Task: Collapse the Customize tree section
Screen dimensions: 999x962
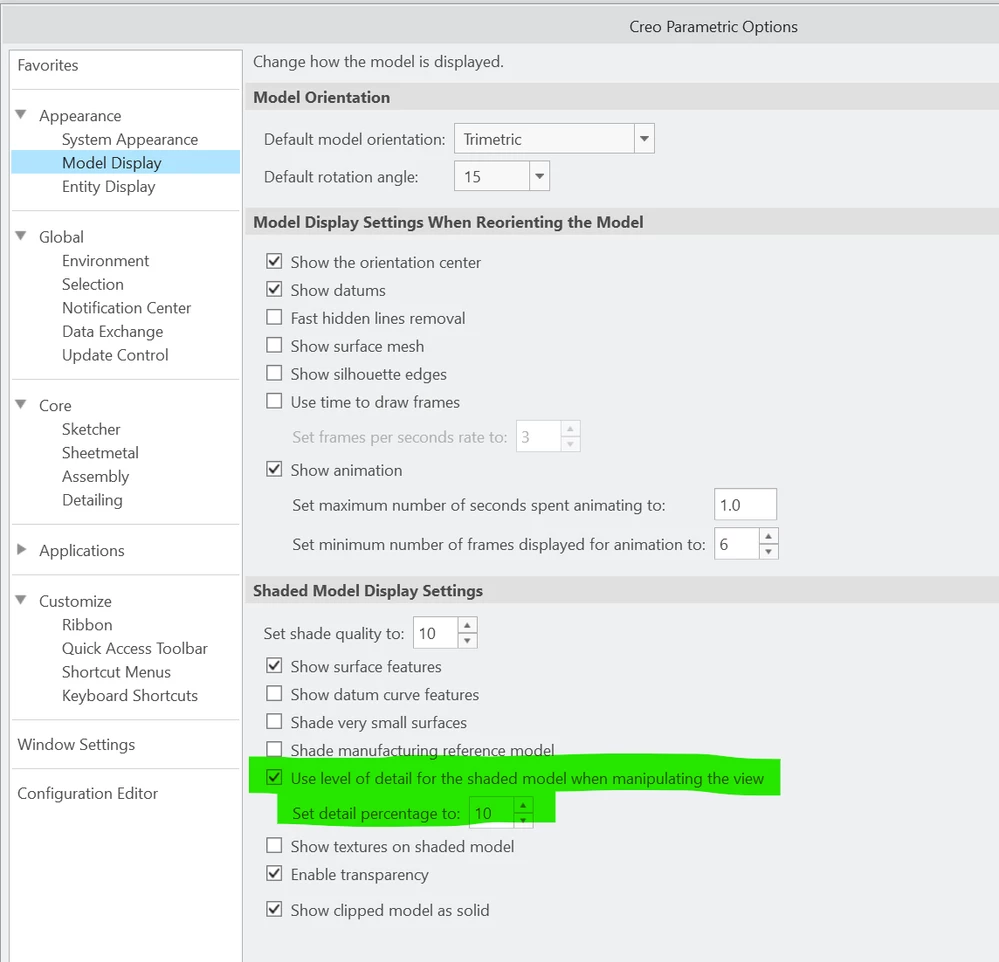Action: 21,600
